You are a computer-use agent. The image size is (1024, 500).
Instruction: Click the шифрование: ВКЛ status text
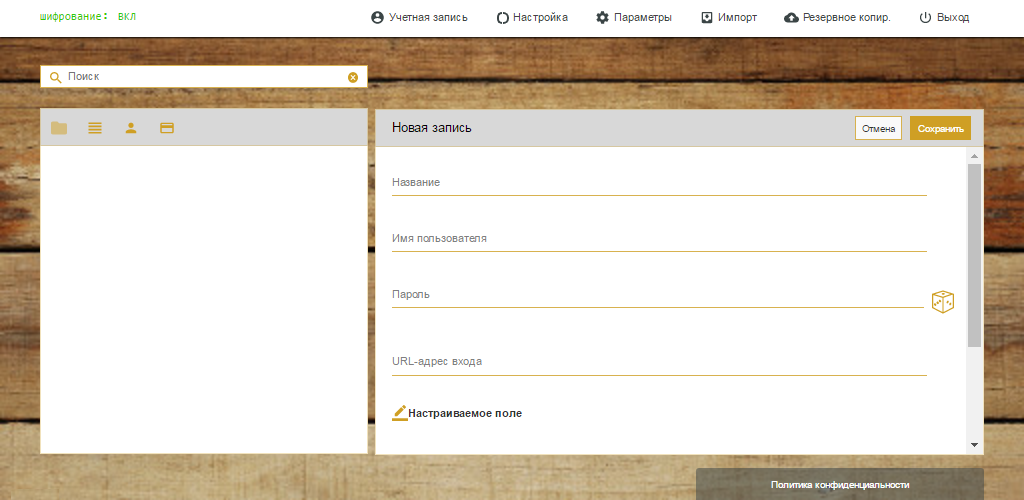coord(88,16)
